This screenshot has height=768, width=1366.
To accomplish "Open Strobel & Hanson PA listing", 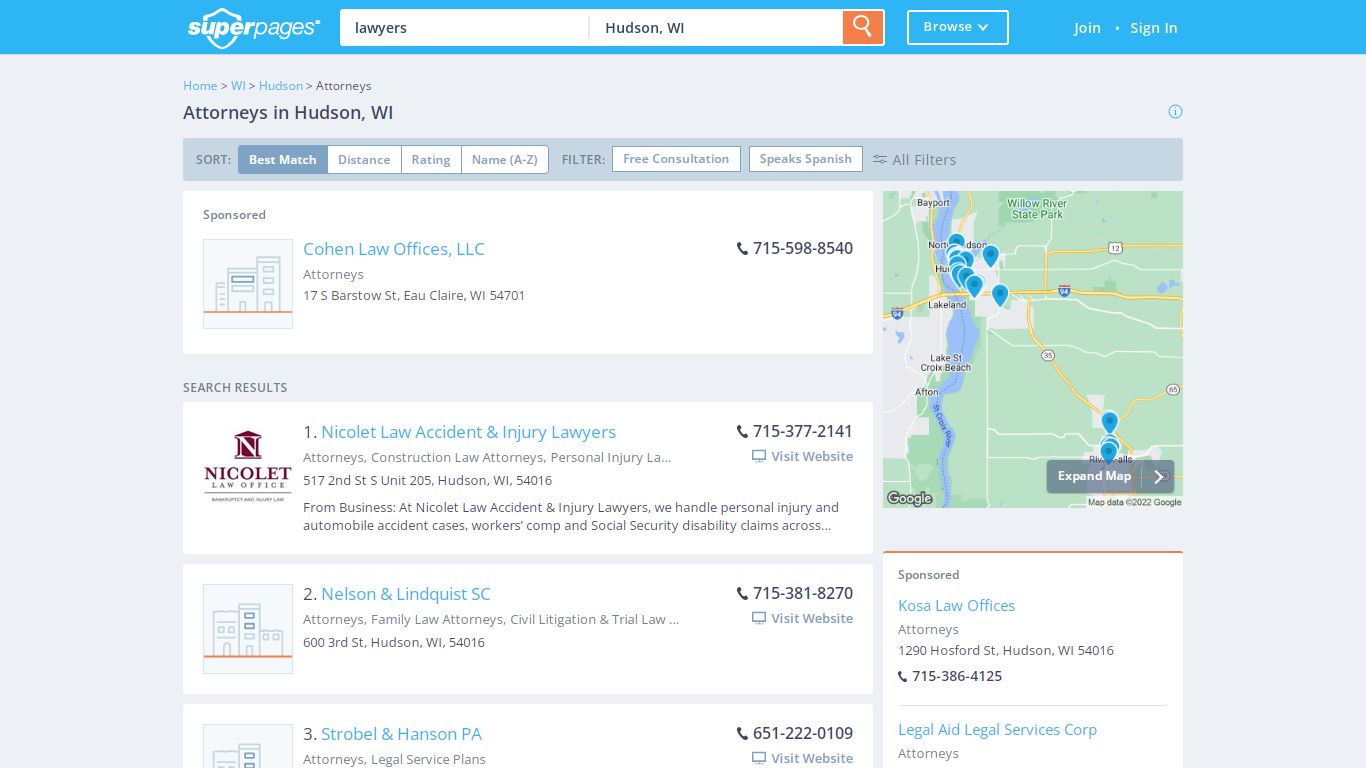I will [401, 734].
